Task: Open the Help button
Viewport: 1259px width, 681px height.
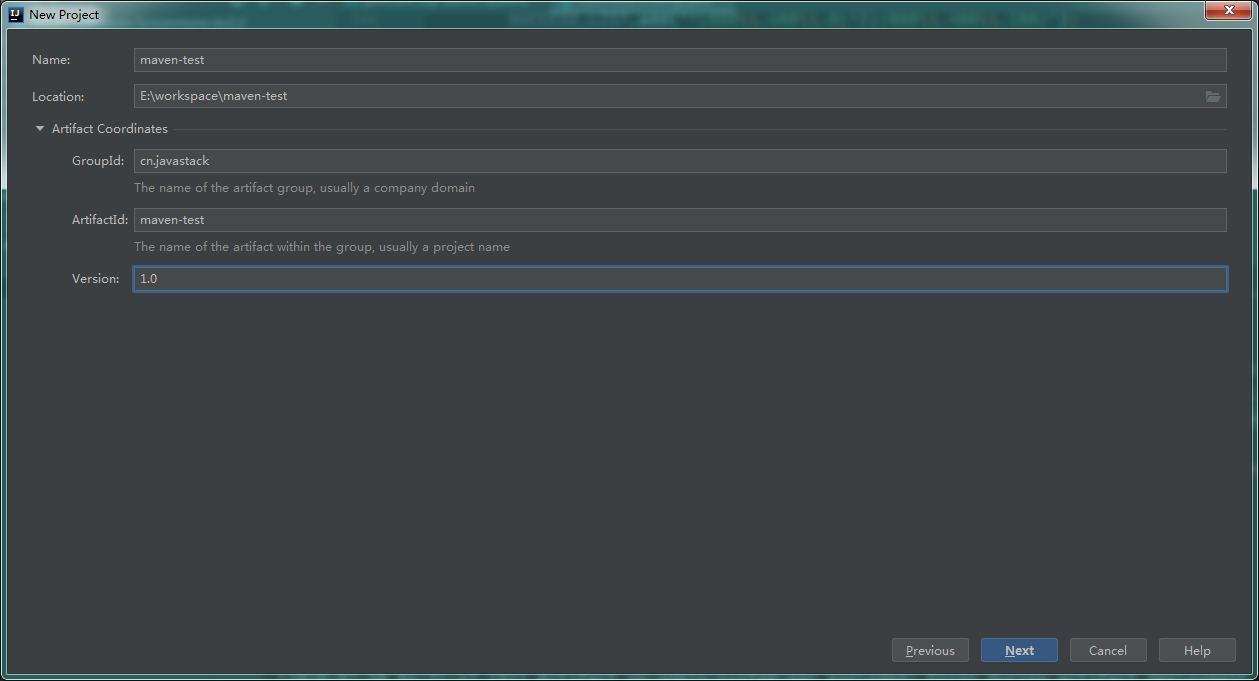Action: tap(1197, 651)
